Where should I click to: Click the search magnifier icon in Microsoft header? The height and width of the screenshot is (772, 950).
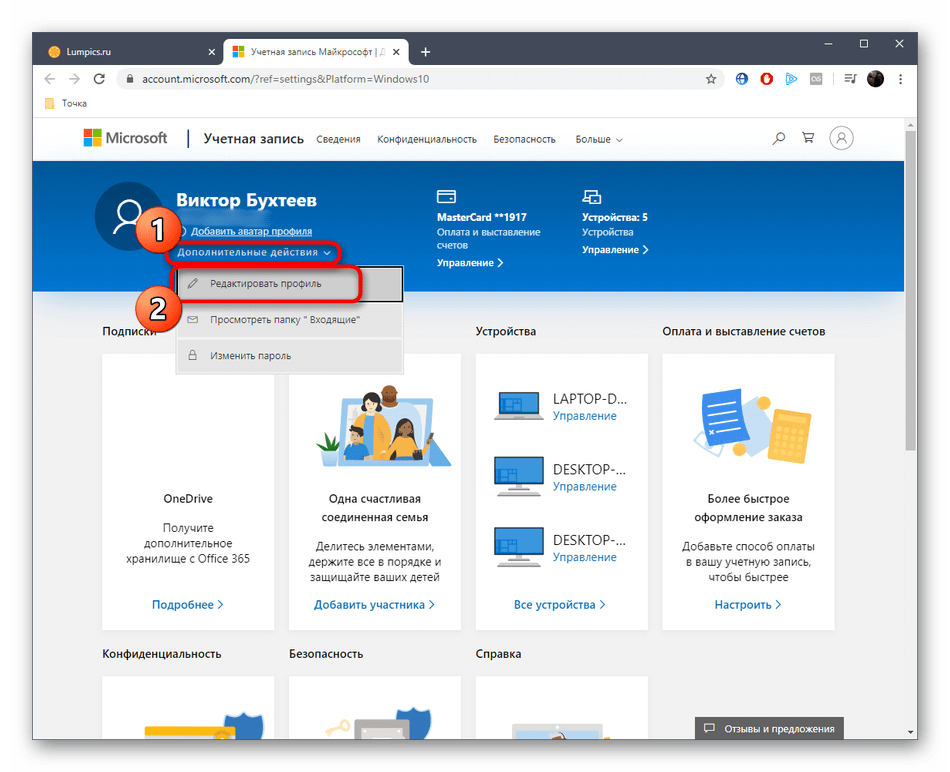tap(779, 139)
